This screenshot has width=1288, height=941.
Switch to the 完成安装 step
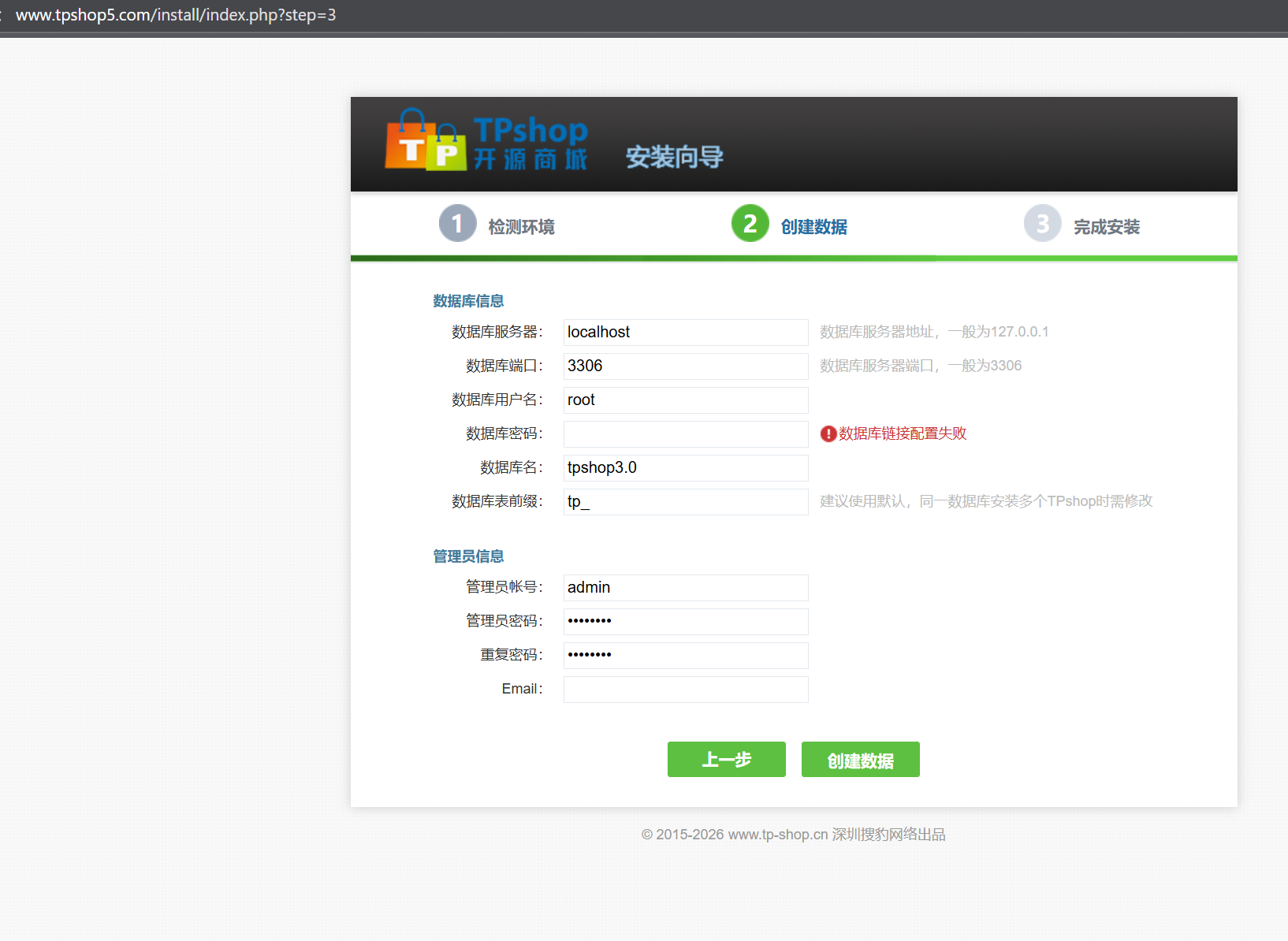(x=1106, y=226)
